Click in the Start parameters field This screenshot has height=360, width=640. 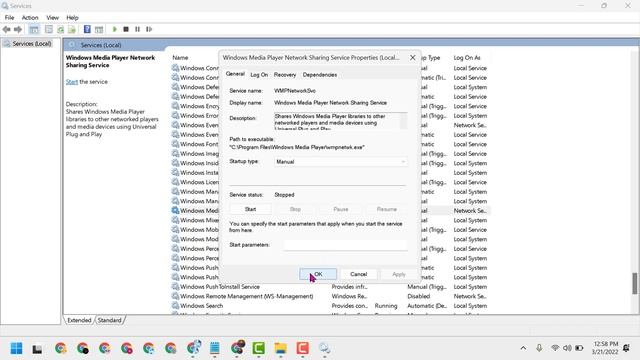[x=345, y=245]
